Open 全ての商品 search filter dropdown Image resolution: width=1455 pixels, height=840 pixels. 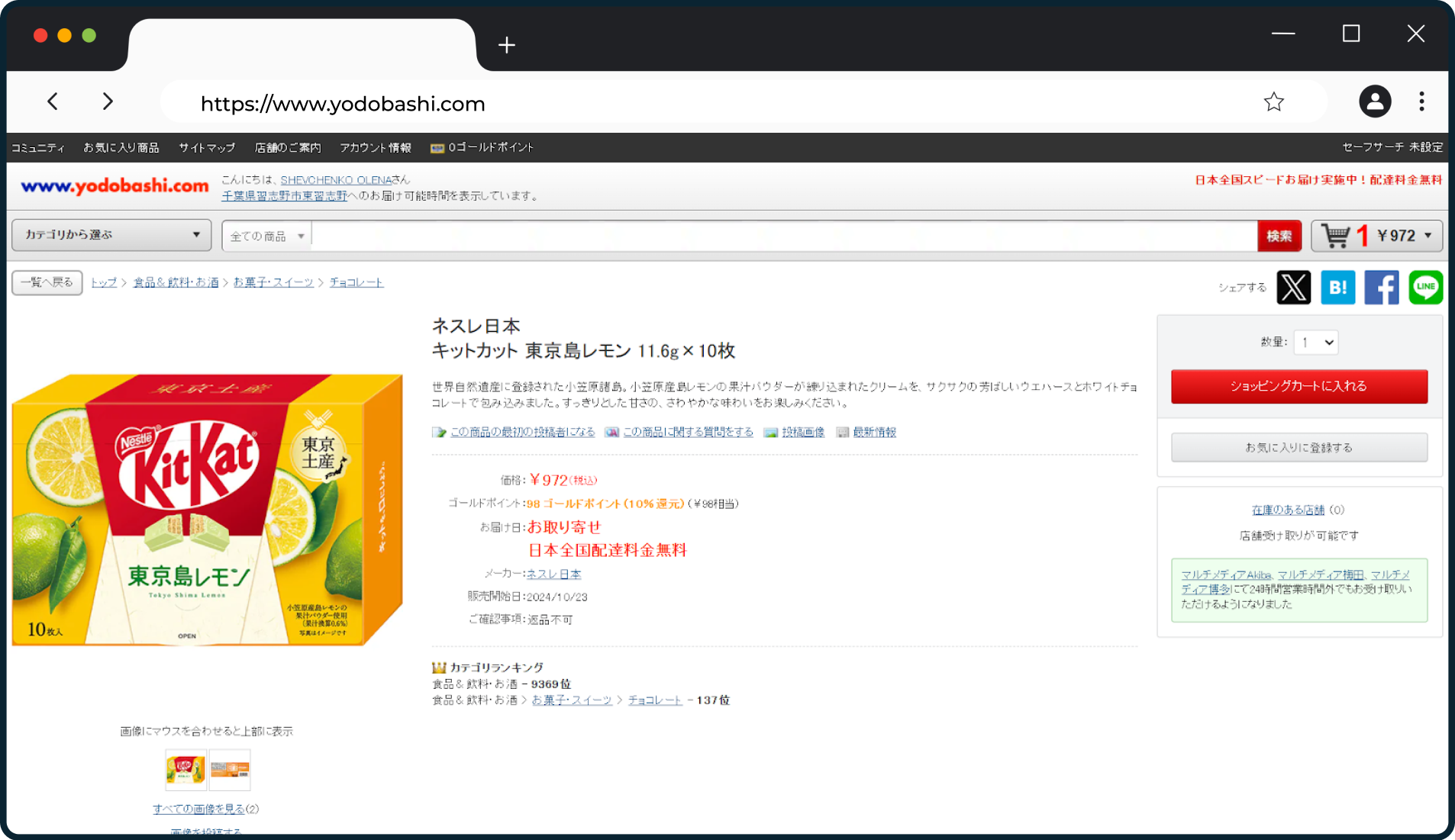267,237
